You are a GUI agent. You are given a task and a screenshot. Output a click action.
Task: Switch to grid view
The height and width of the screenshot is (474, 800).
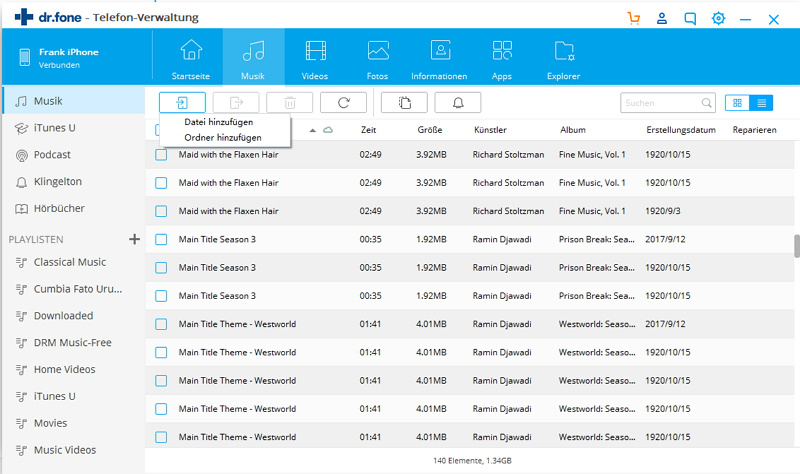pos(737,103)
